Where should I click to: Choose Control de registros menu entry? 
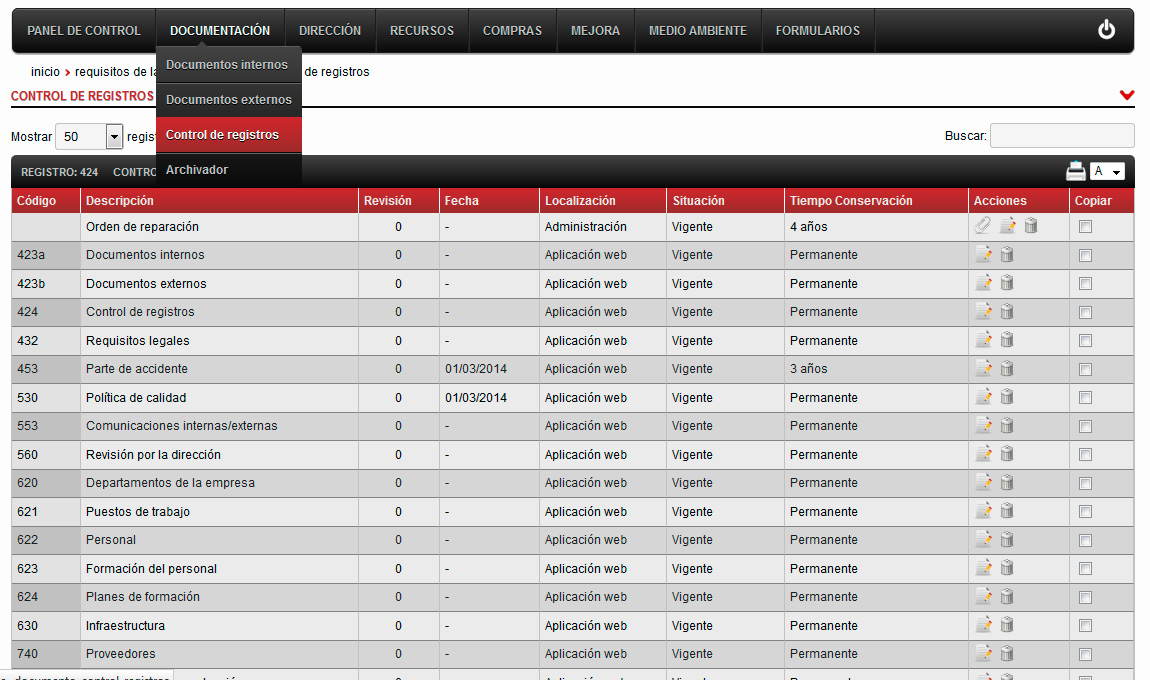[229, 135]
